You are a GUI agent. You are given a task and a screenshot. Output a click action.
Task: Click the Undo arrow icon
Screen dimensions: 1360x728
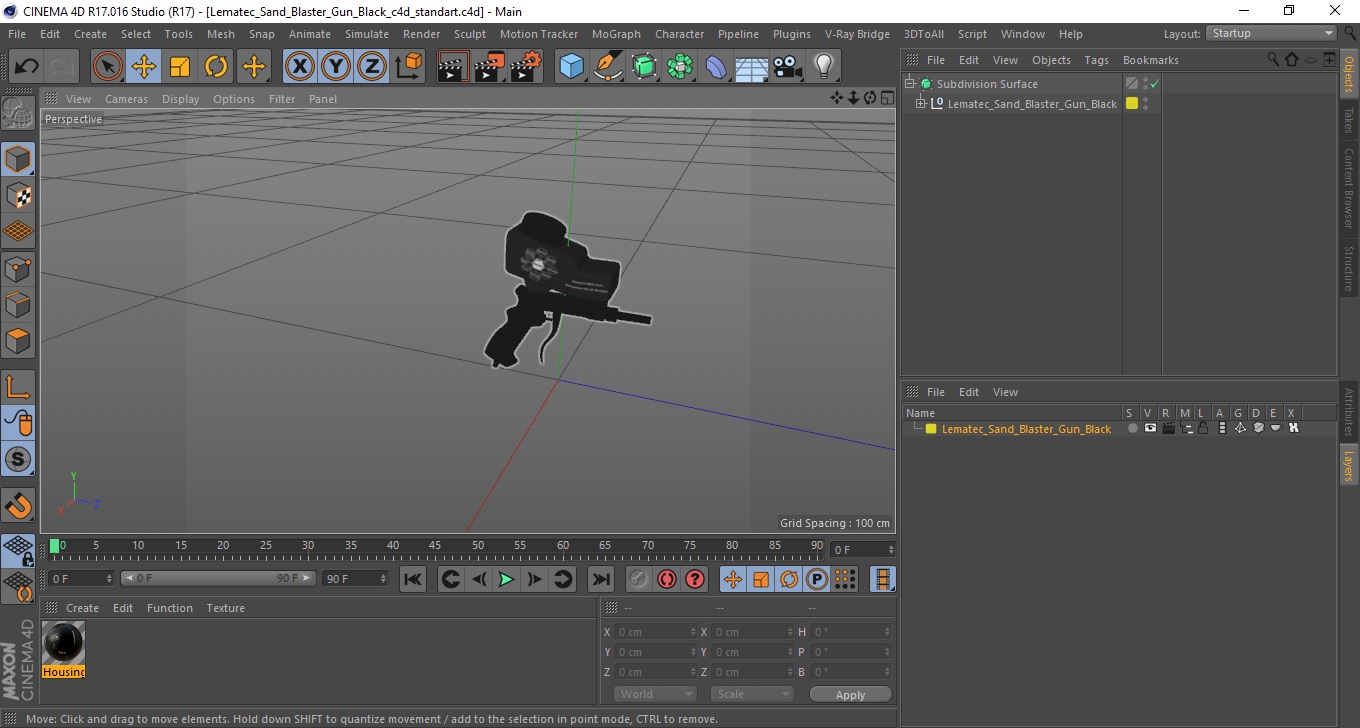[x=27, y=67]
